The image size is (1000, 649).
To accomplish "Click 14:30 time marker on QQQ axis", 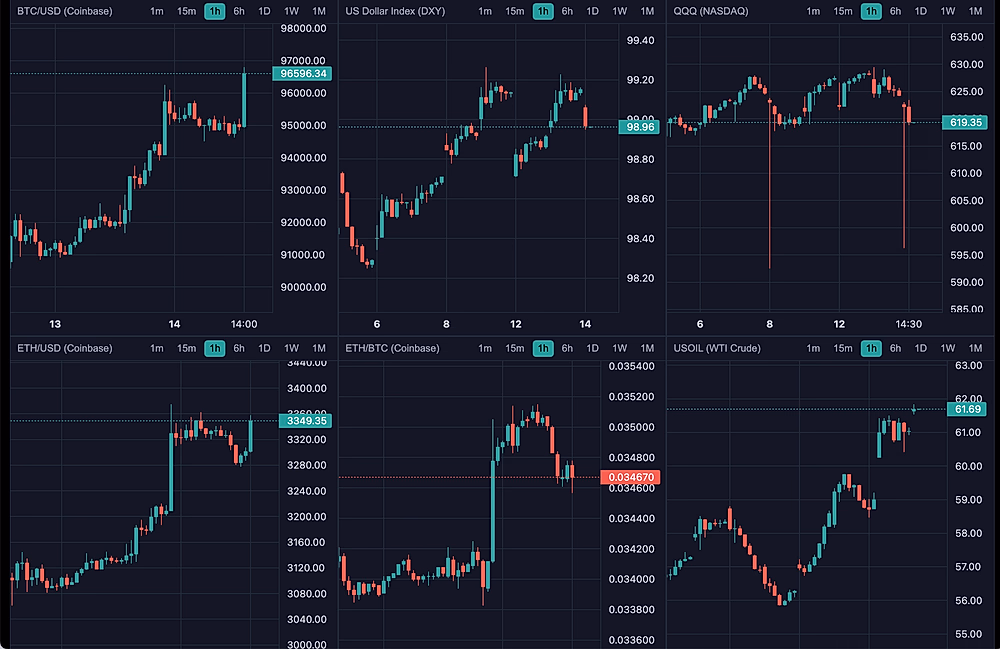I will 908,324.
